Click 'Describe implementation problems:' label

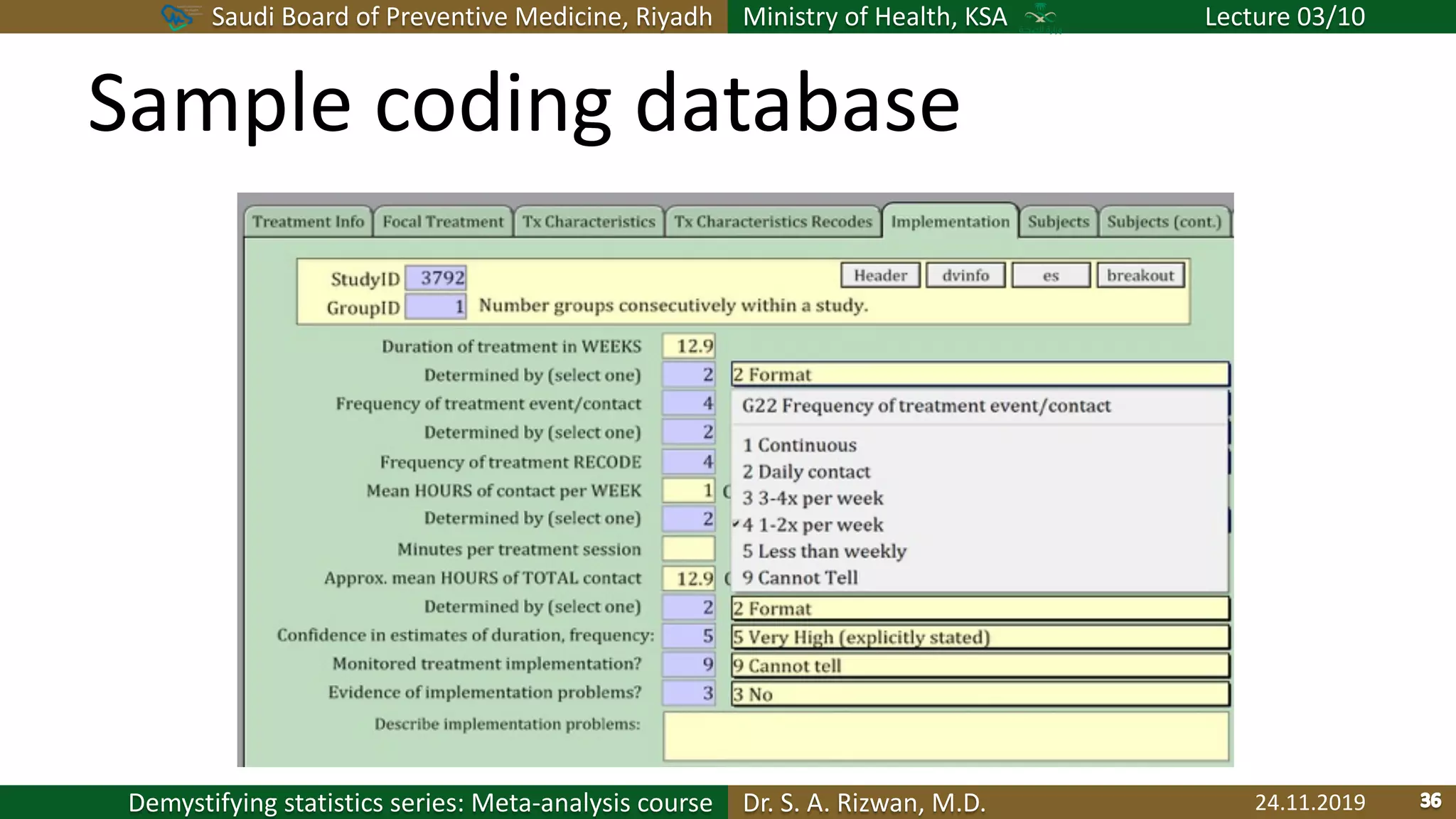(507, 724)
